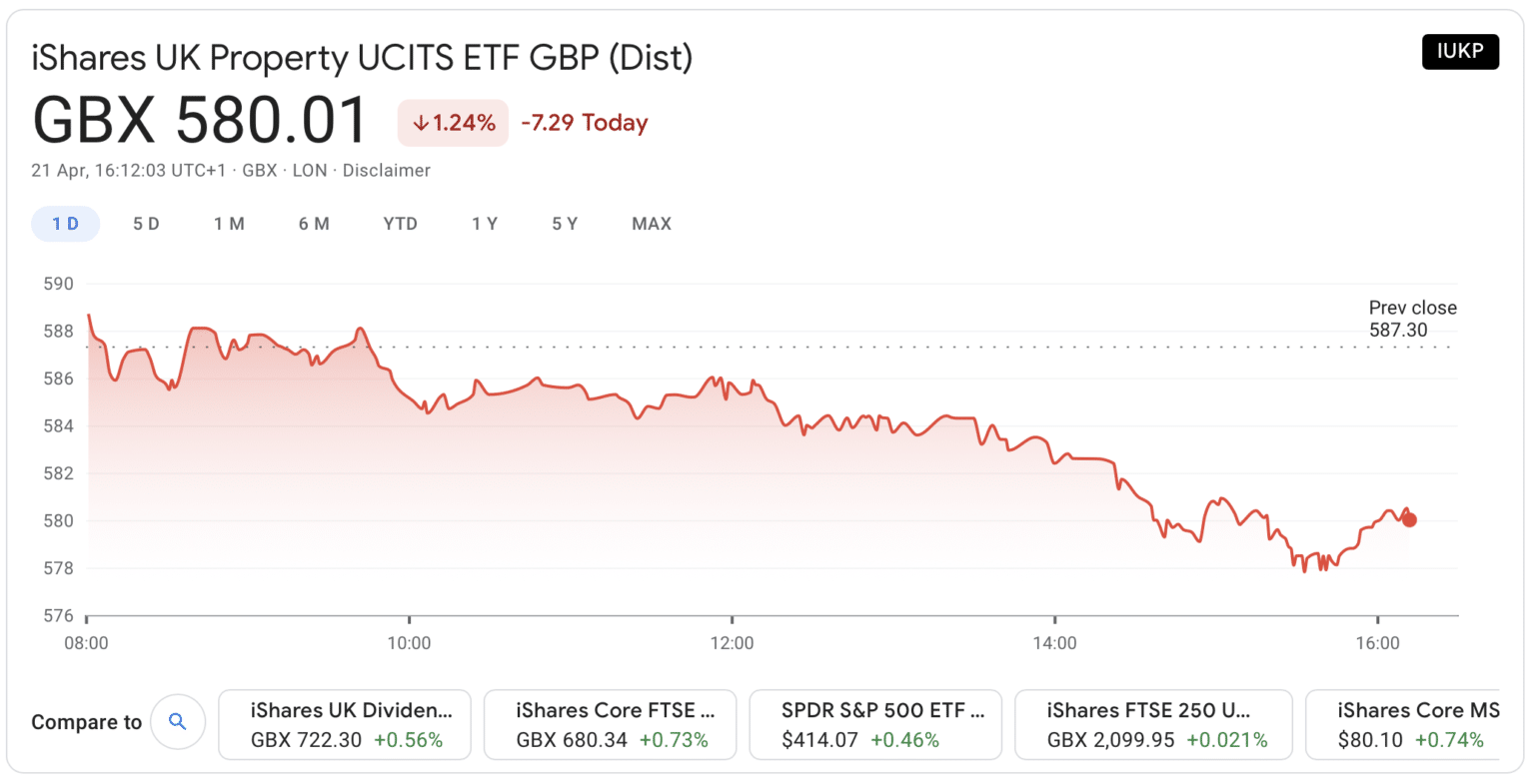Viewport: 1535px width, 784px height.
Task: Open the Disclaimer link
Action: point(387,170)
